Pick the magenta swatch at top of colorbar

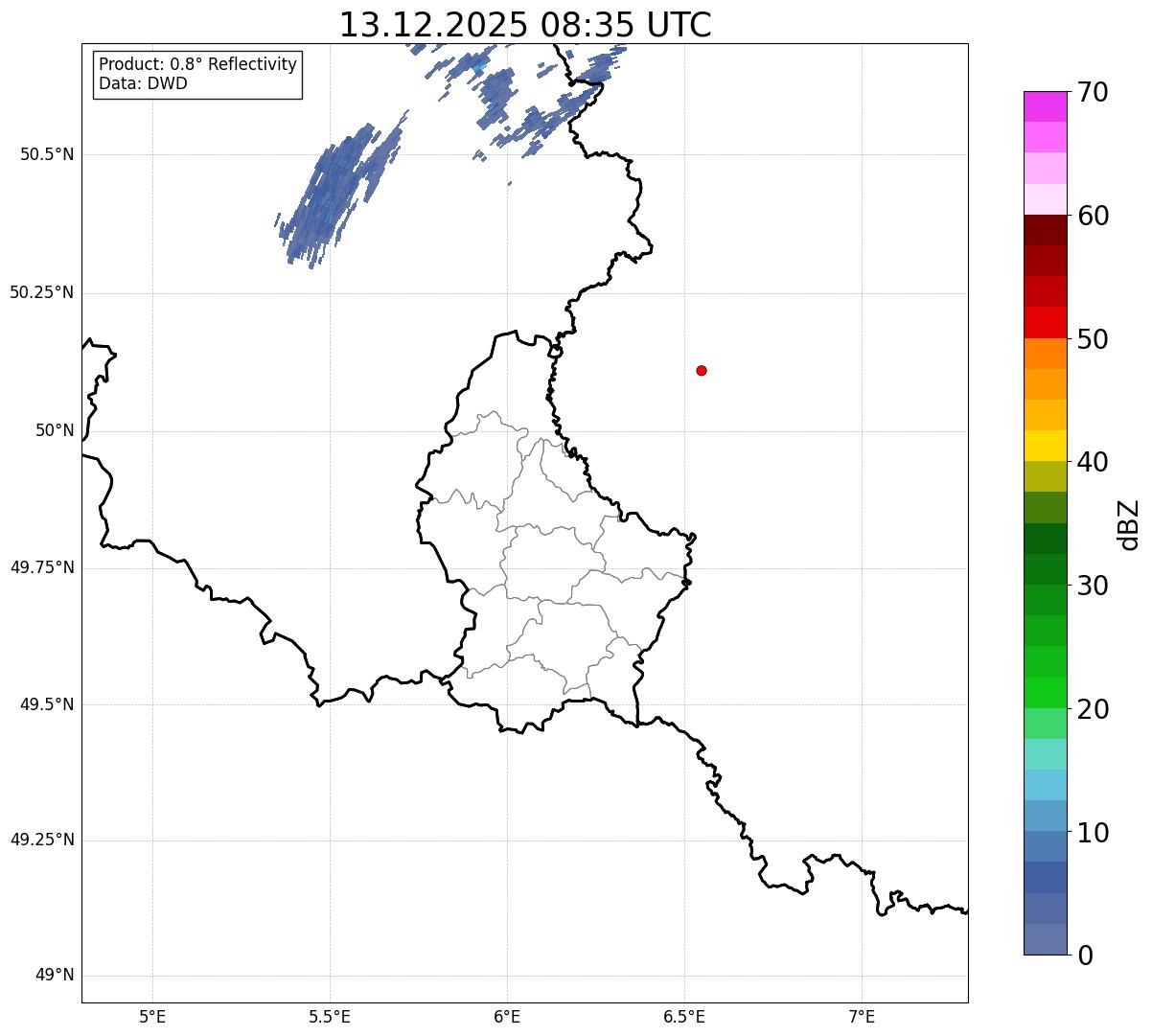tap(1045, 106)
